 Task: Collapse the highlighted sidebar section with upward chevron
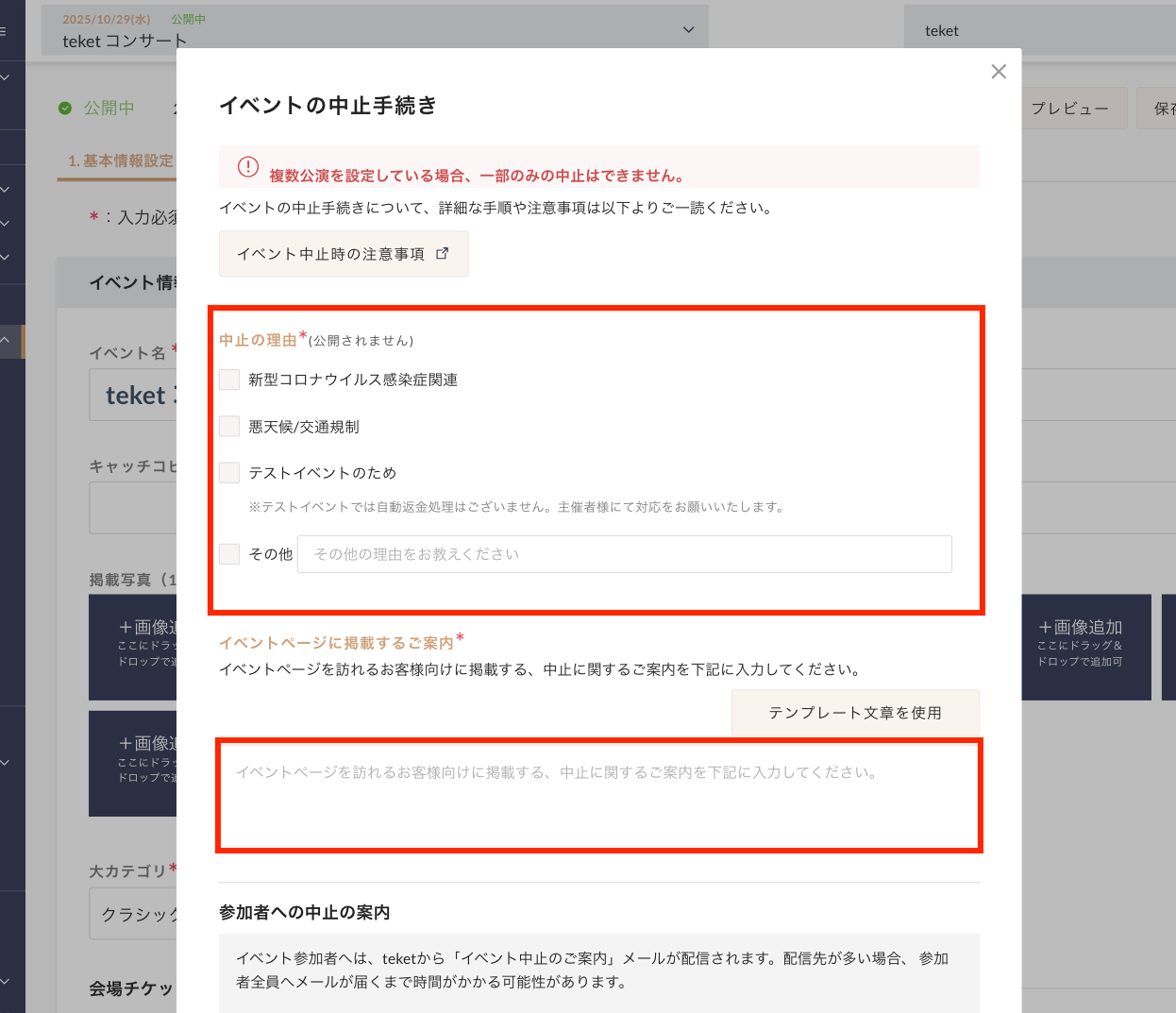6,340
